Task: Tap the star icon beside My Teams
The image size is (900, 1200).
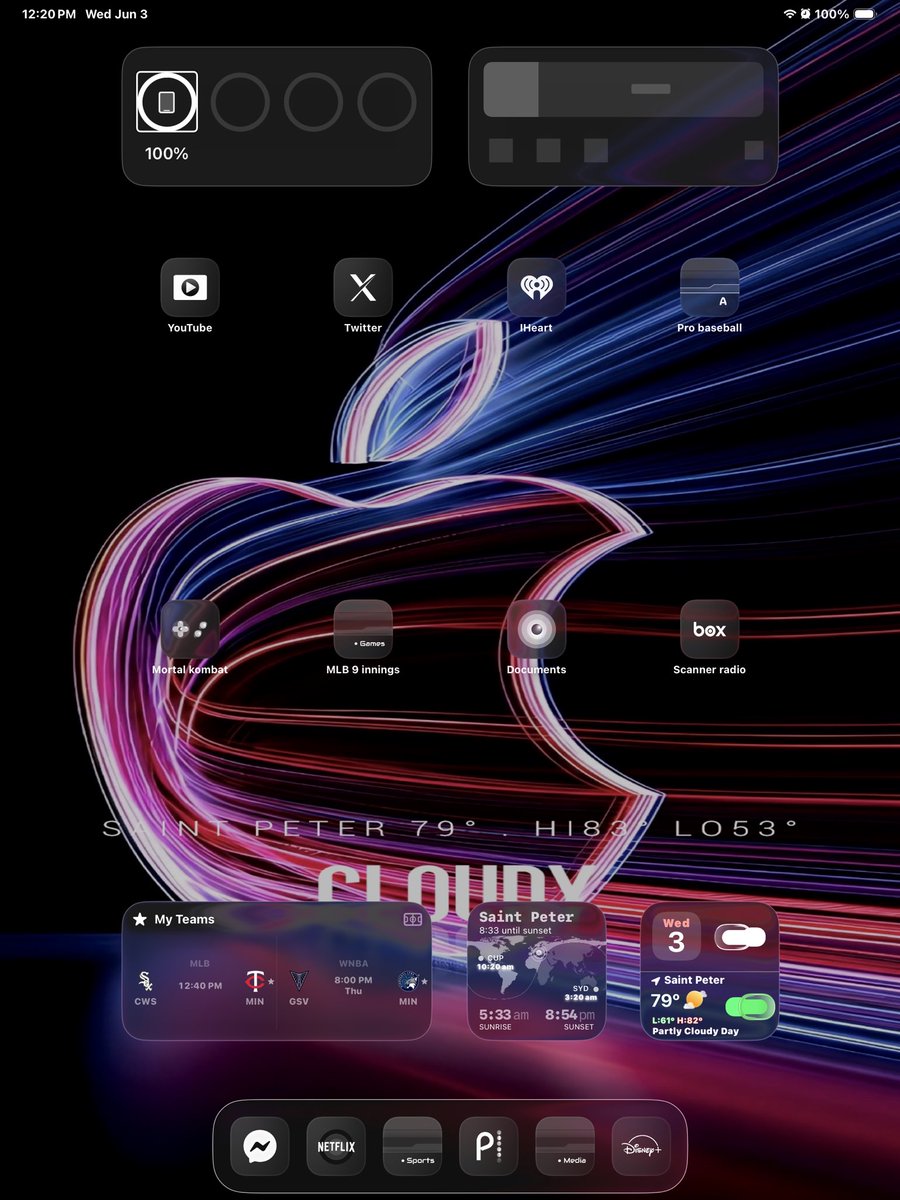Action: click(140, 919)
